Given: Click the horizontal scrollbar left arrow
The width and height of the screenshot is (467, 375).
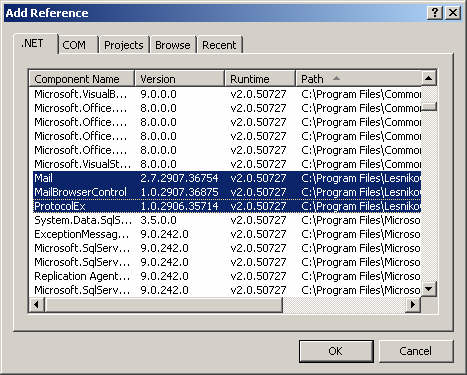Looking at the screenshot, I should point(37,304).
